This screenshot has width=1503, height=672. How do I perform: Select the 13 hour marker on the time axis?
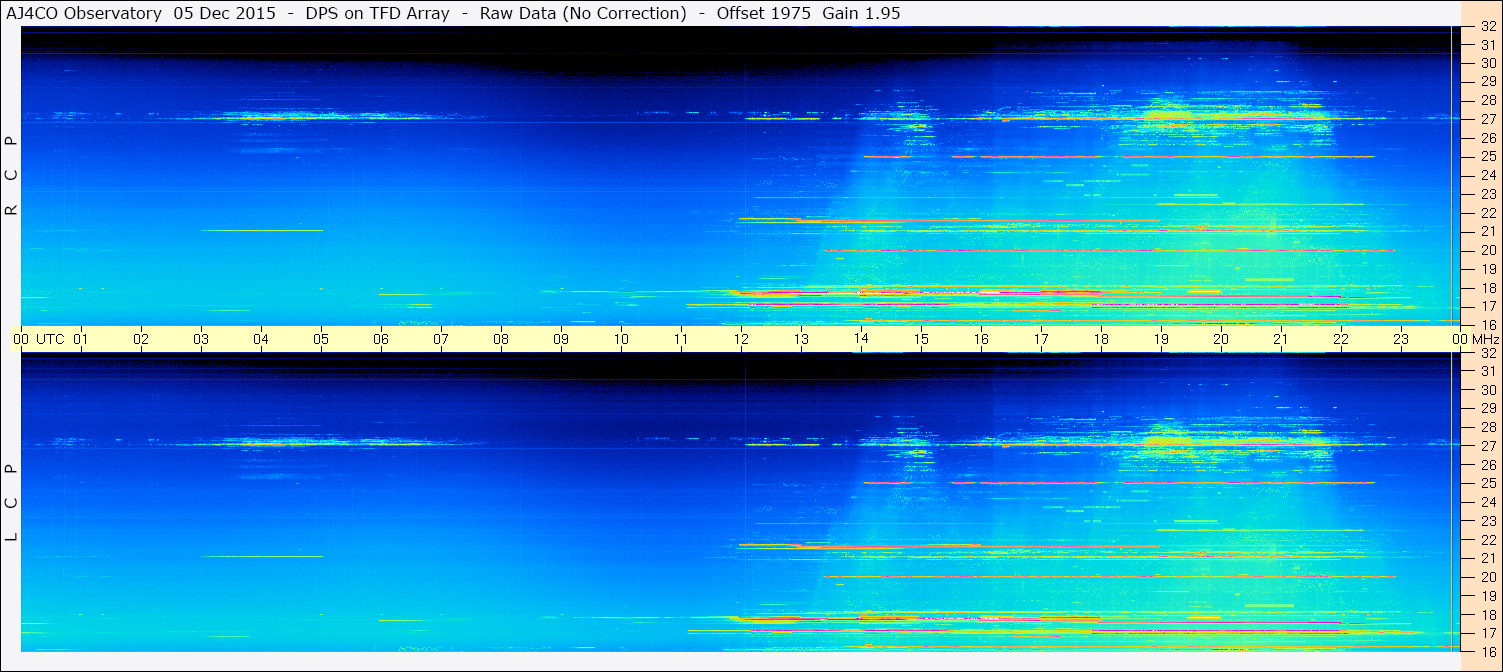tap(801, 339)
